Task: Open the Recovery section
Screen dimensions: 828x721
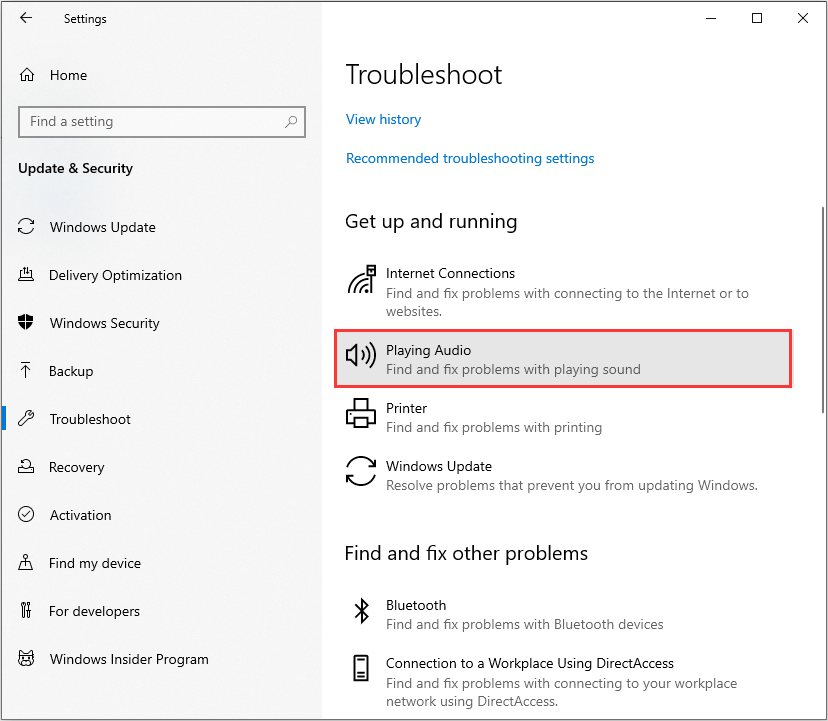Action: coord(77,467)
